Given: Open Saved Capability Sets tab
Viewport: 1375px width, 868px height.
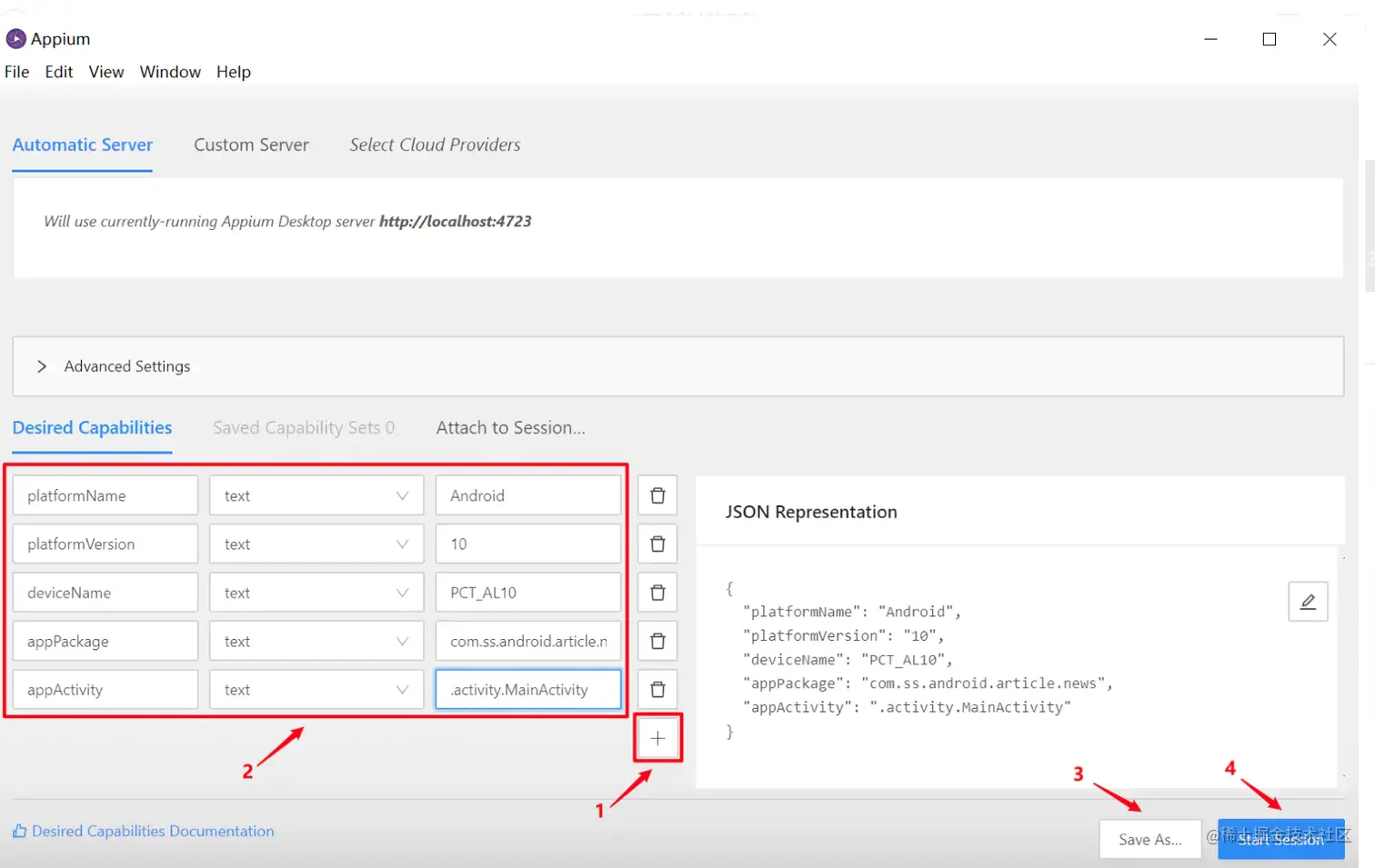Looking at the screenshot, I should 304,428.
